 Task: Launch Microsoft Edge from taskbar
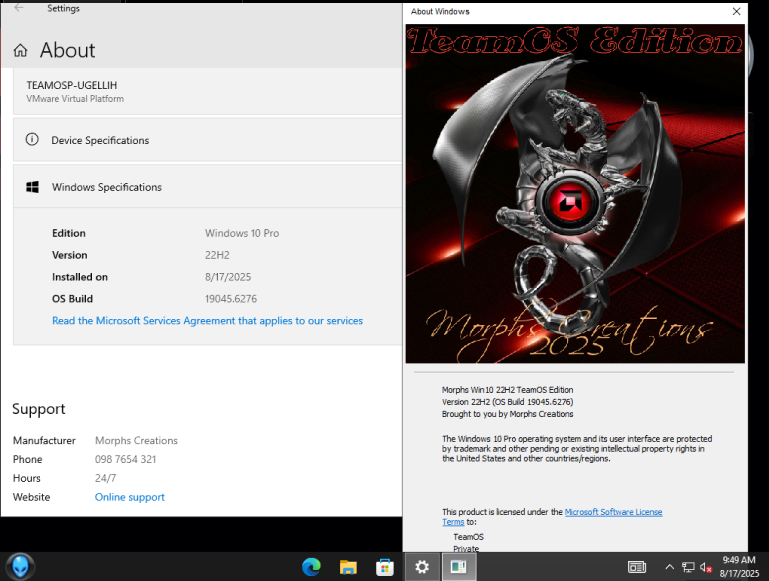point(311,567)
